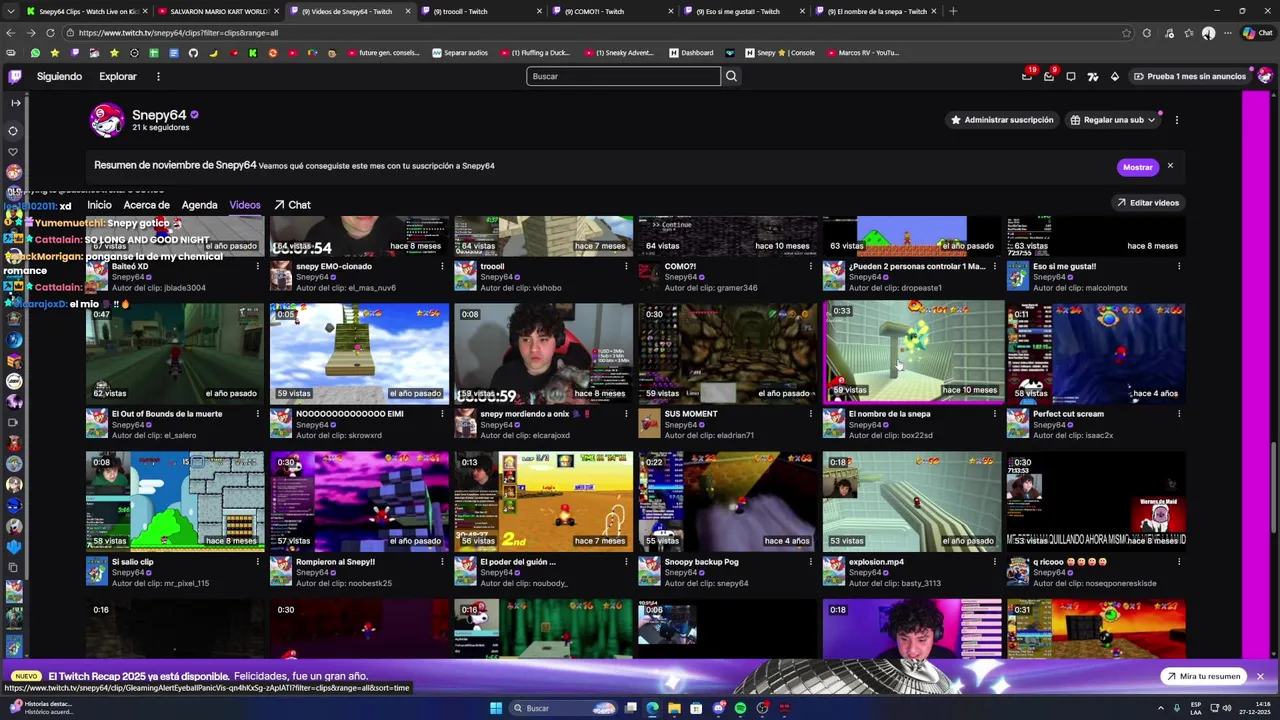
Task: Switch to the Inicio tab
Action: [99, 205]
